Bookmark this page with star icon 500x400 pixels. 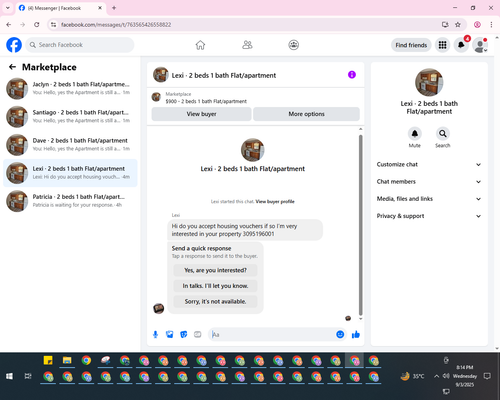[458, 25]
